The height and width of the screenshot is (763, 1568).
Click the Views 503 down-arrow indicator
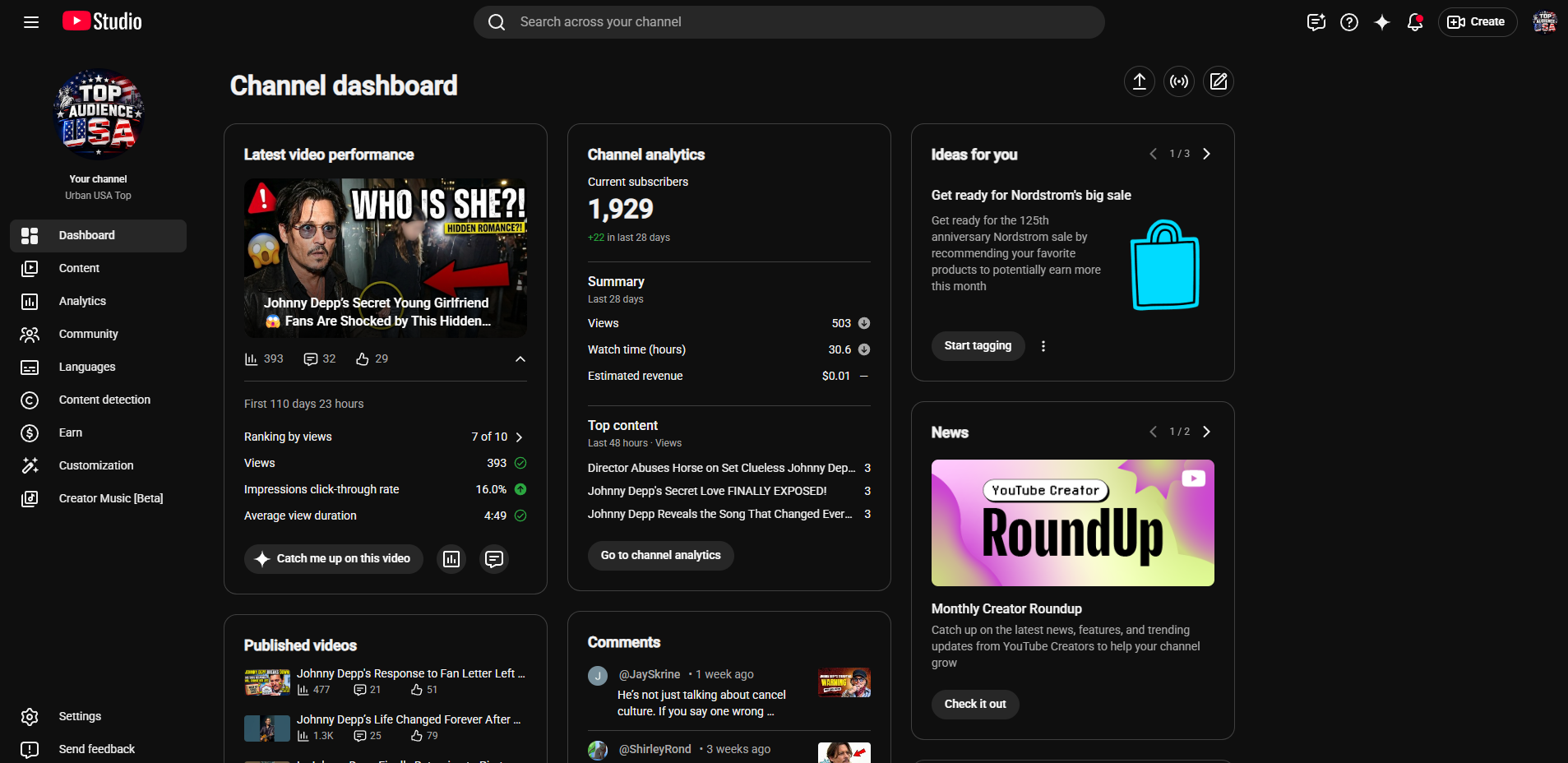click(x=864, y=323)
